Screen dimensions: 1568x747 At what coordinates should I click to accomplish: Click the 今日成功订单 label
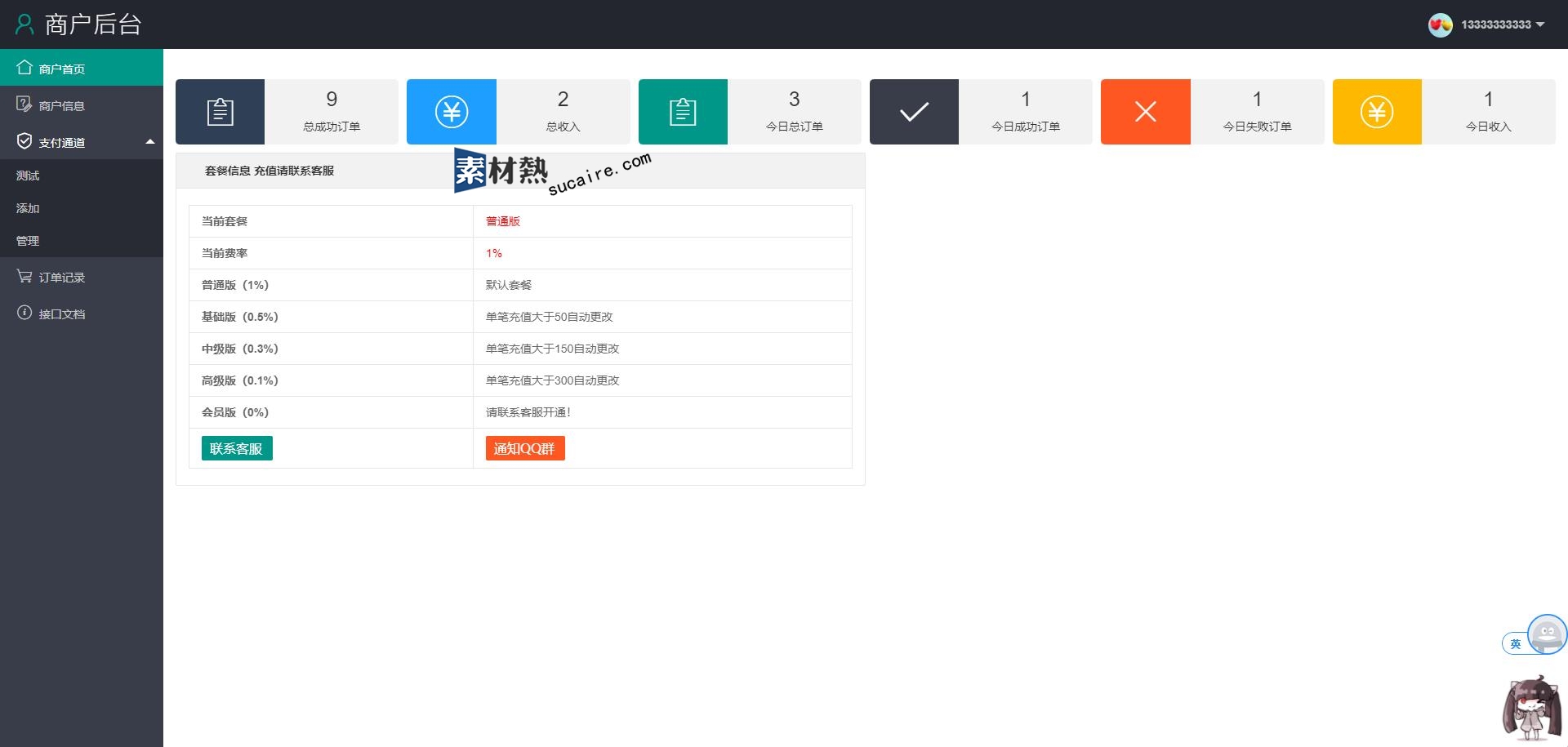pos(1026,127)
